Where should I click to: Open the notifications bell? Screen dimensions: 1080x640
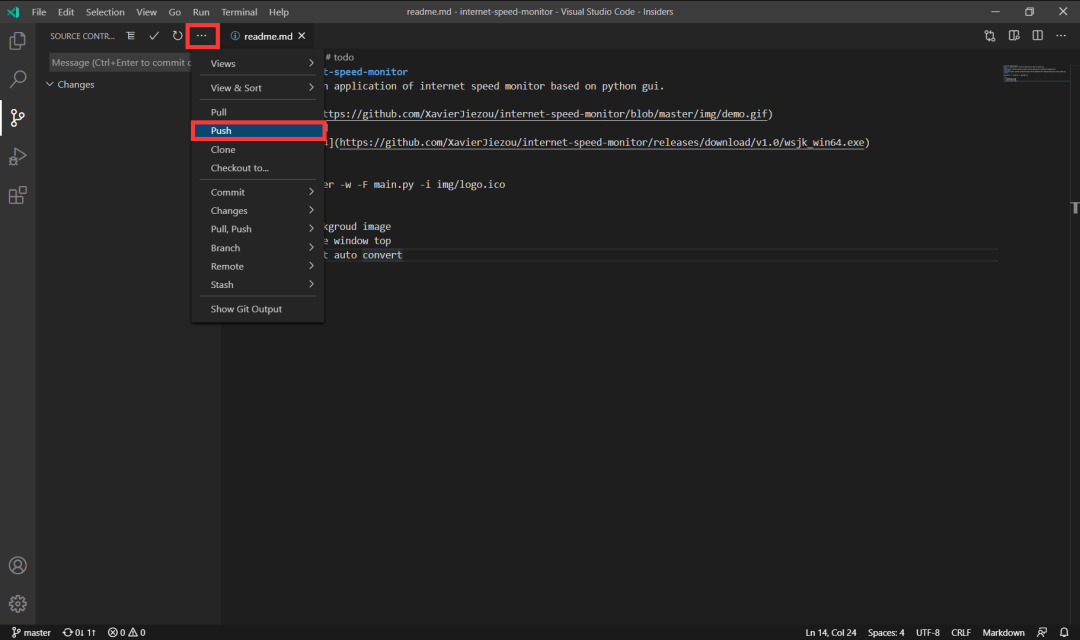1064,632
